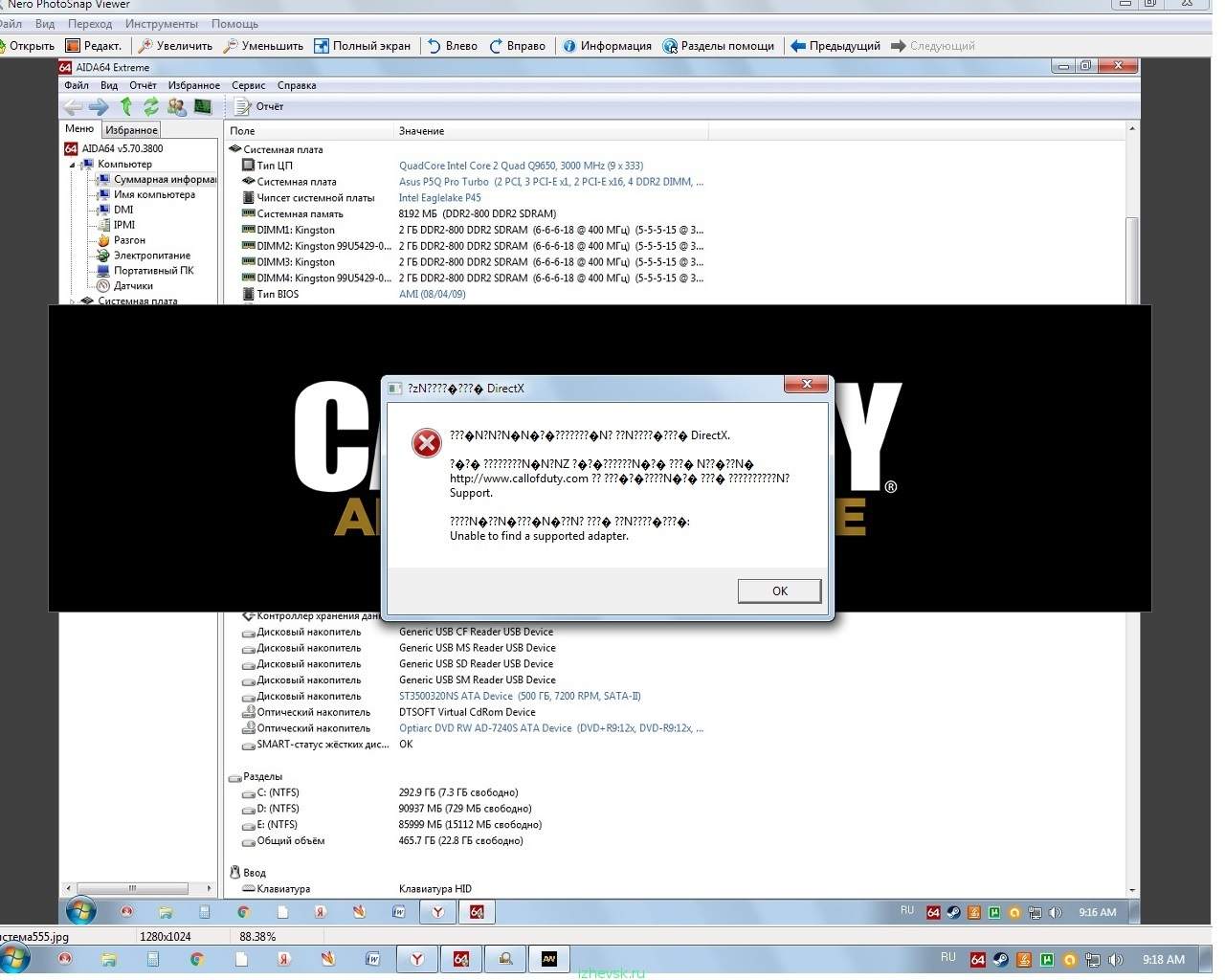Go to the Предыдущий previous image
This screenshot has height=980, width=1225.
point(835,46)
